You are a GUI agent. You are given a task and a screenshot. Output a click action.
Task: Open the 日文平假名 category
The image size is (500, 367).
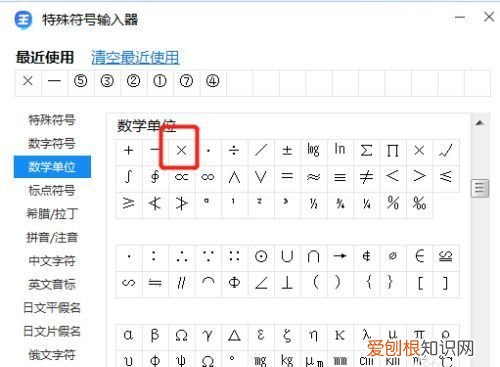(x=52, y=308)
